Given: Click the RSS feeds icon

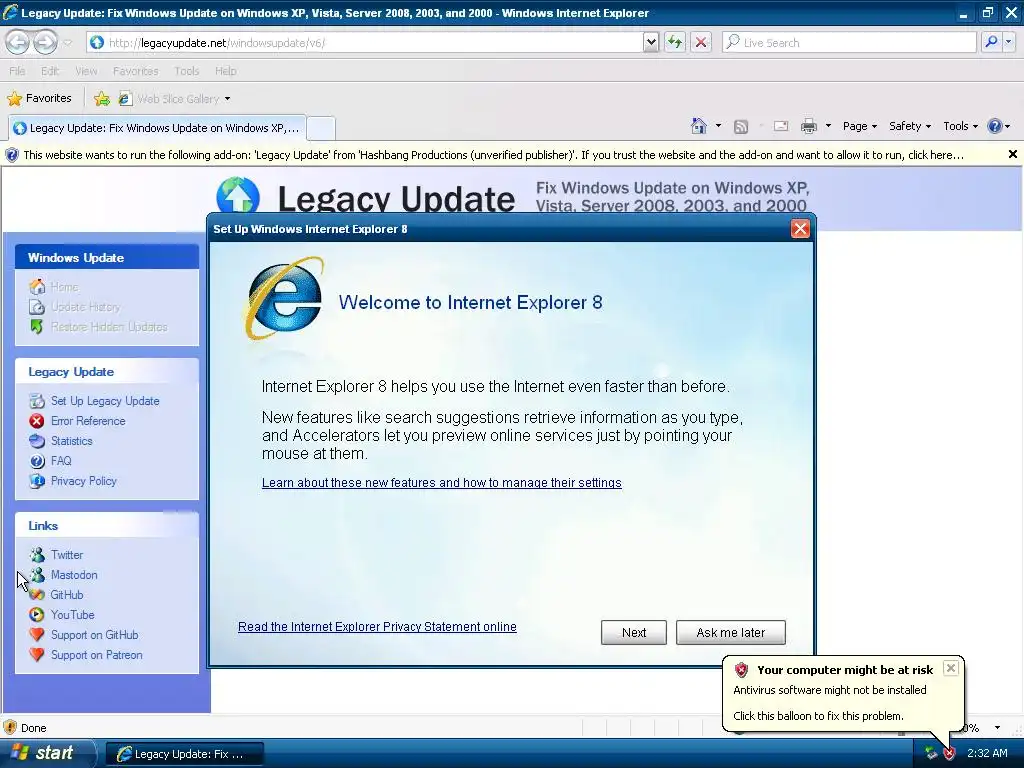Looking at the screenshot, I should (741, 127).
